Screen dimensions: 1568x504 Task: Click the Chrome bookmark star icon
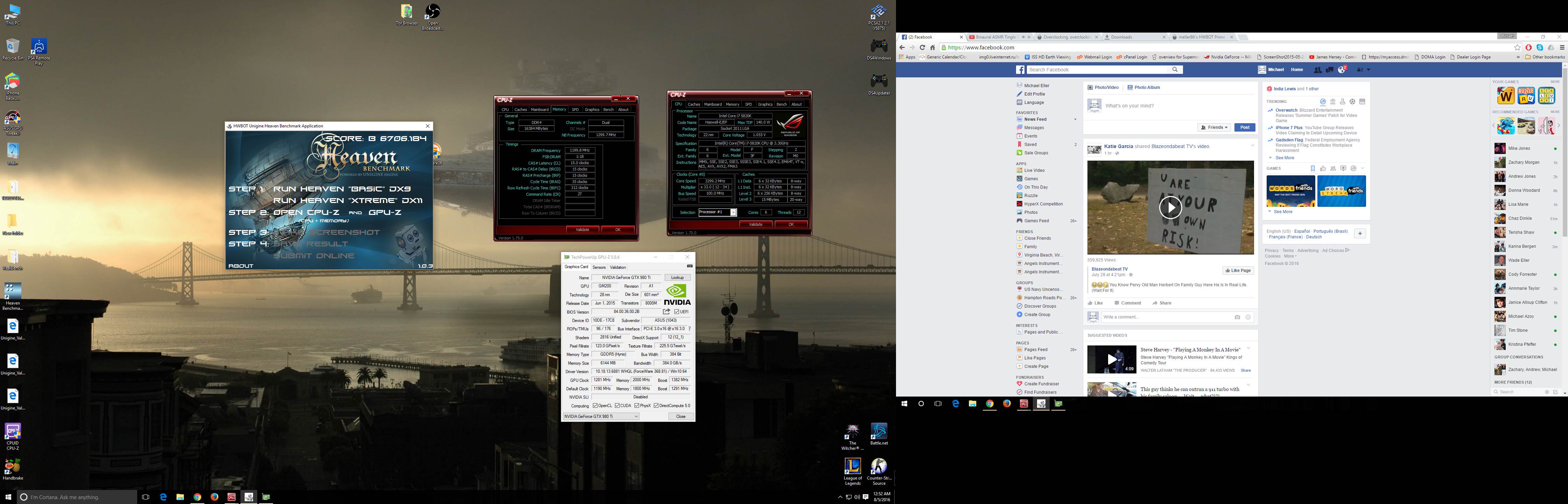(1518, 48)
